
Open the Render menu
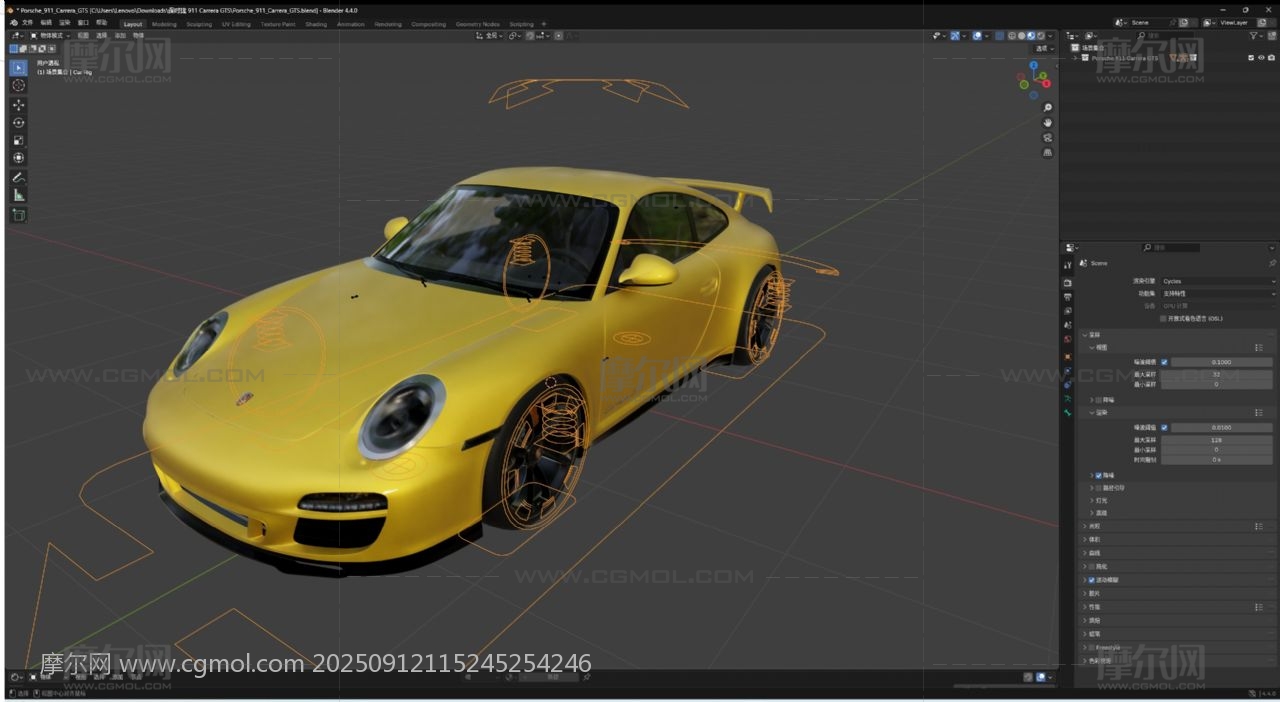pos(65,22)
